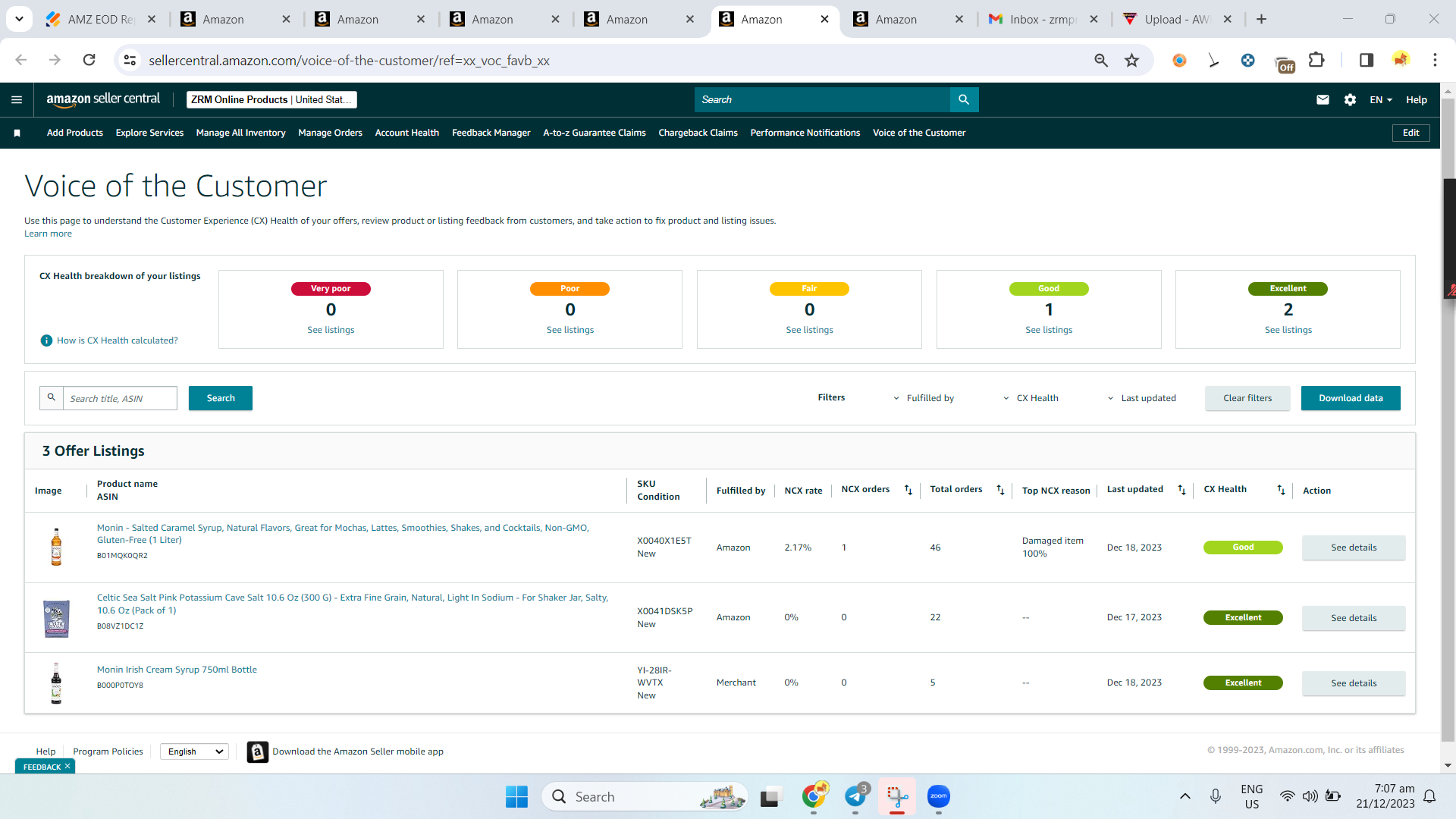
Task: Open Performance Notifications
Action: point(805,133)
